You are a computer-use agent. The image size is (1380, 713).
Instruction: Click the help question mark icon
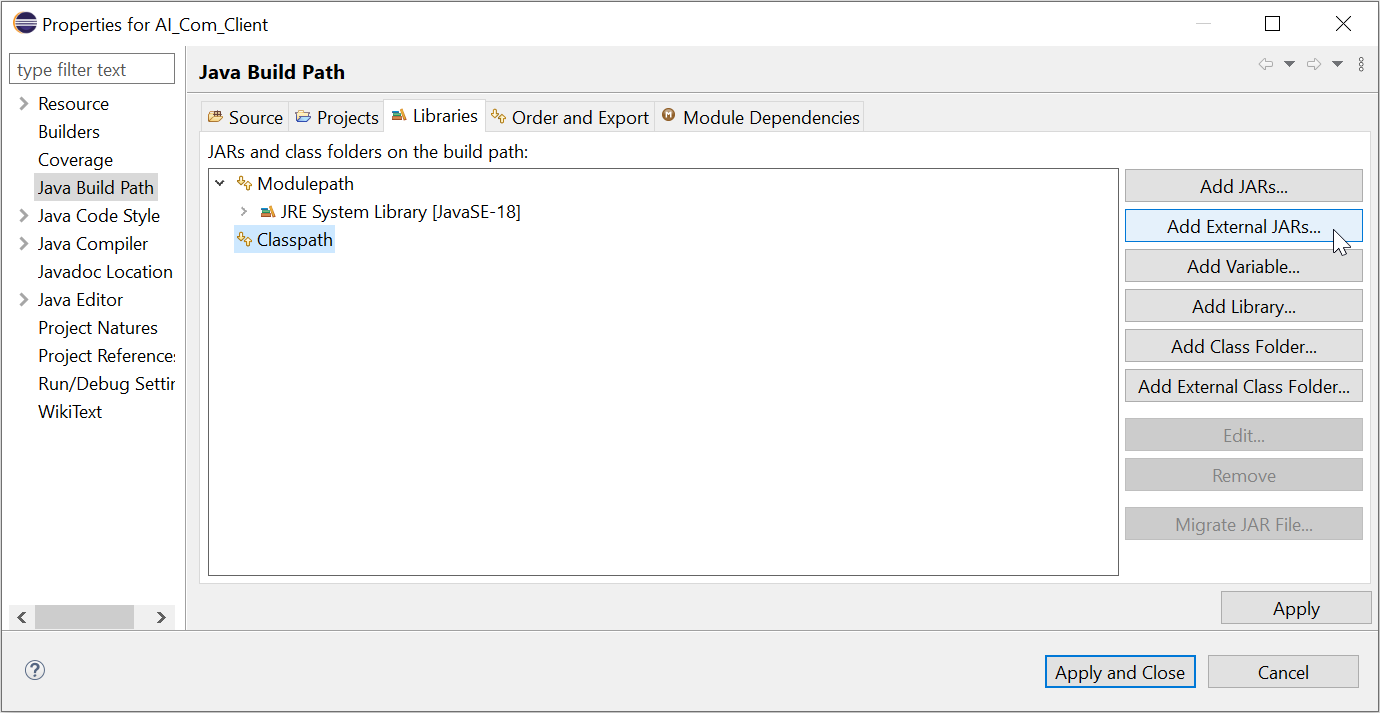[35, 670]
